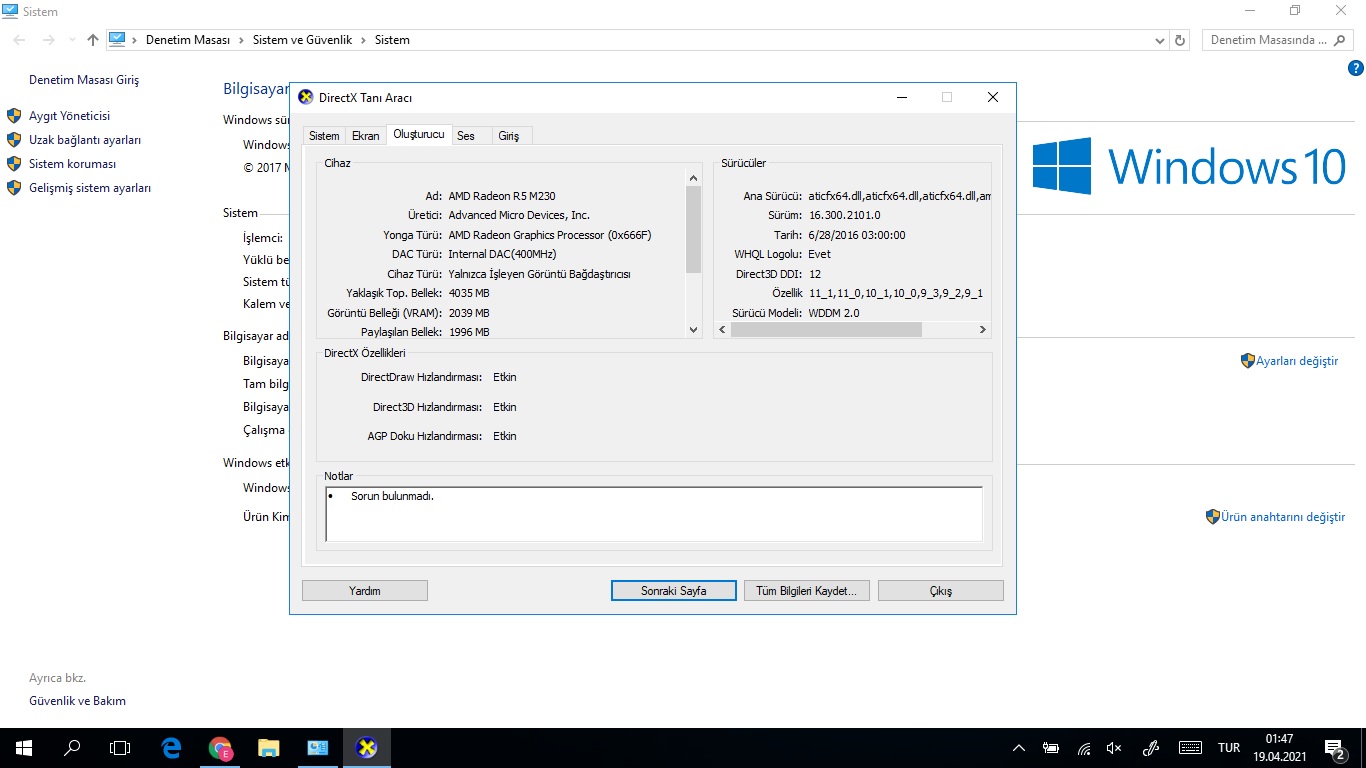The width and height of the screenshot is (1366, 768).
Task: Switch to the Ekran tab
Action: point(366,136)
